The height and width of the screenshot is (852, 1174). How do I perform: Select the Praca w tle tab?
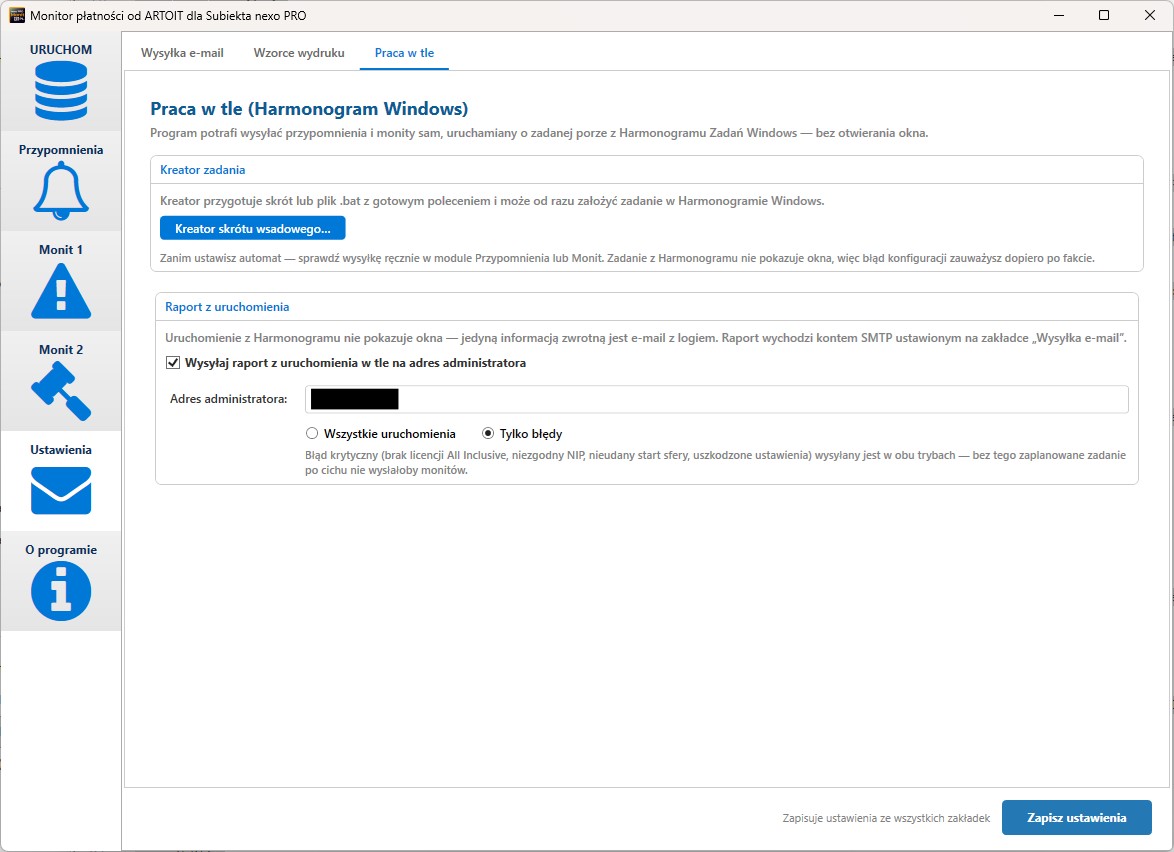coord(404,53)
